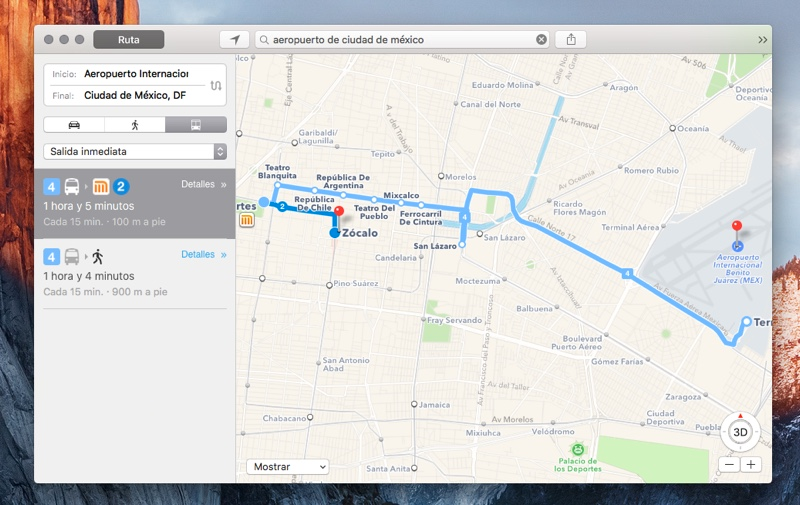The image size is (800, 505).
Task: Edit the Final destination field
Action: click(x=135, y=95)
